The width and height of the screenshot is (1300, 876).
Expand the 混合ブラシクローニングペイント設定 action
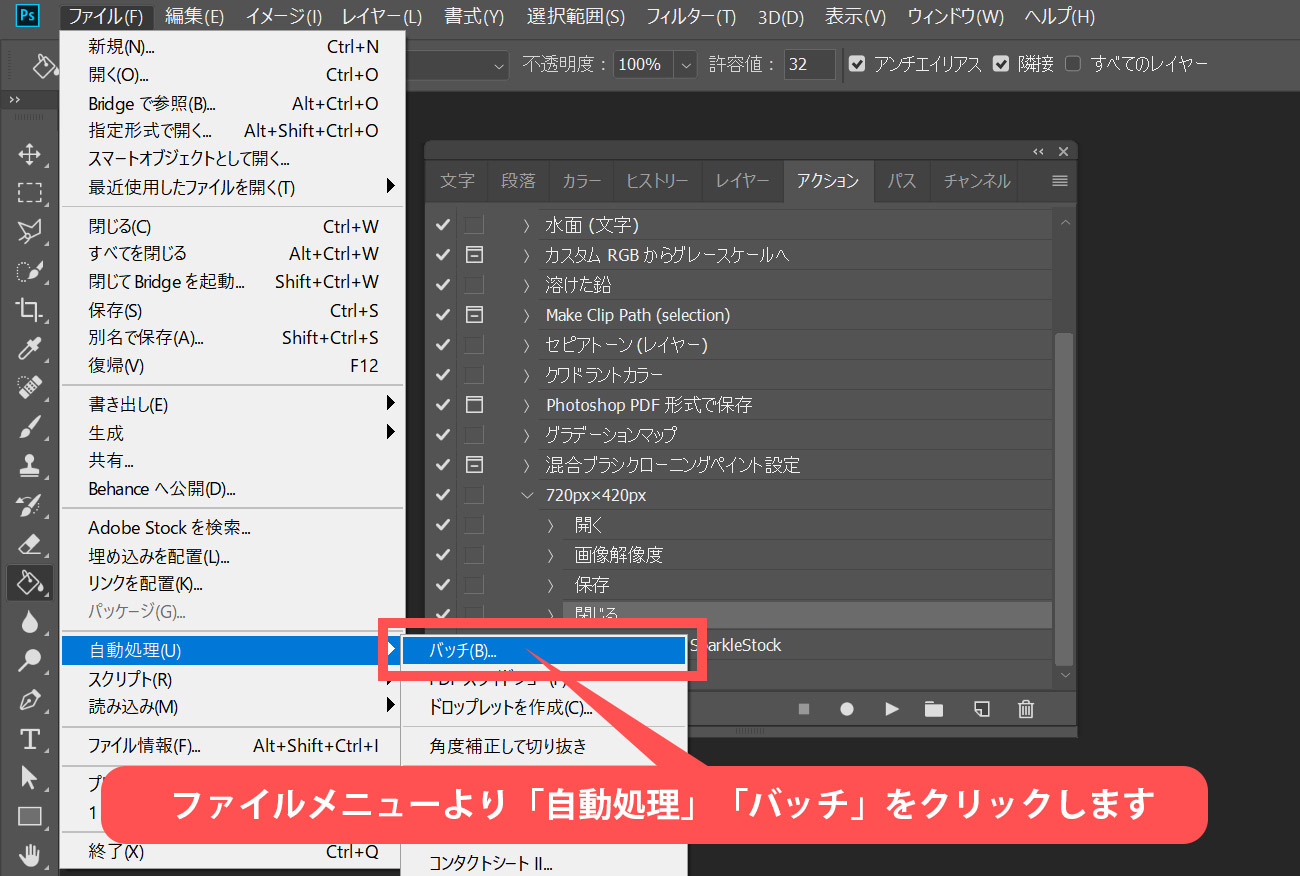pyautogui.click(x=526, y=465)
